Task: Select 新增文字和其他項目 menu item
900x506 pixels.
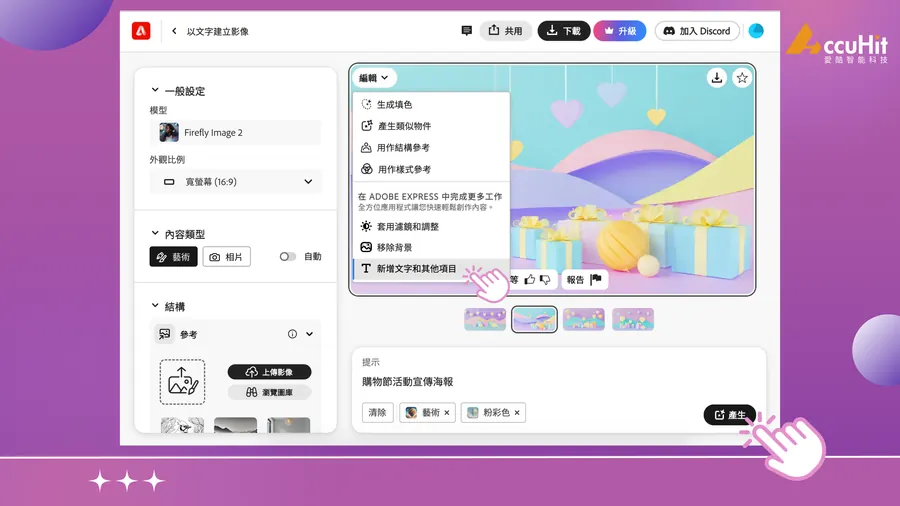Action: tap(431, 268)
